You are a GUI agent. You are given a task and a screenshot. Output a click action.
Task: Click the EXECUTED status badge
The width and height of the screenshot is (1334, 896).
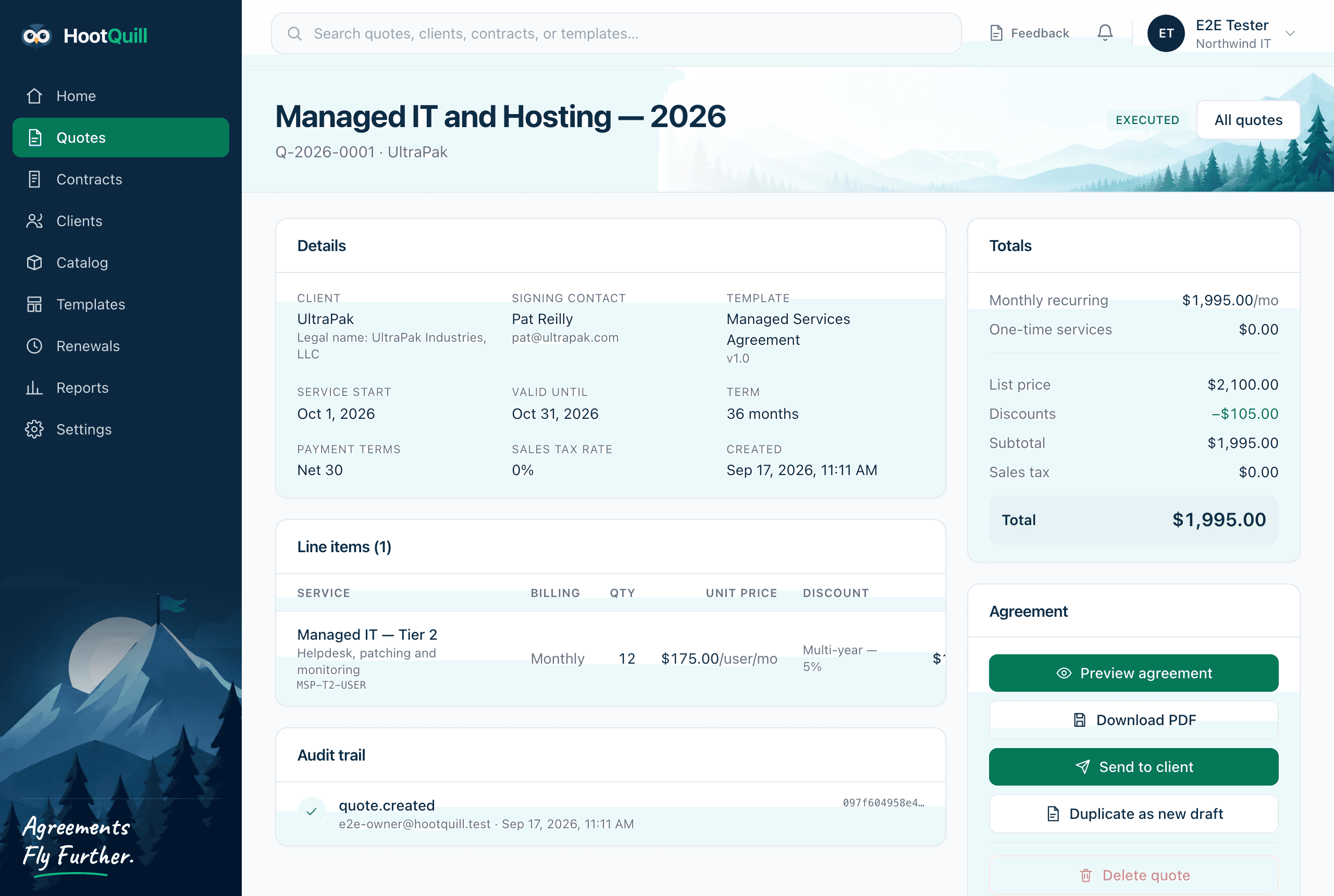(1147, 120)
